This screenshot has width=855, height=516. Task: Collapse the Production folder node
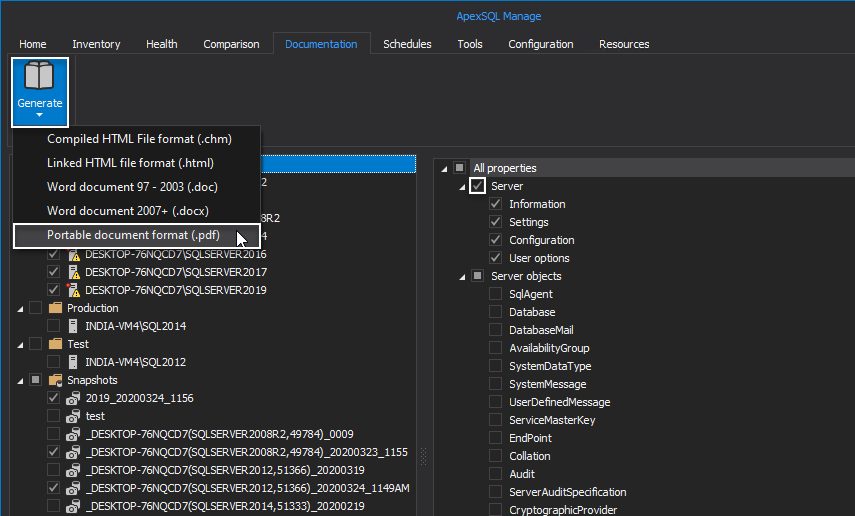point(20,309)
